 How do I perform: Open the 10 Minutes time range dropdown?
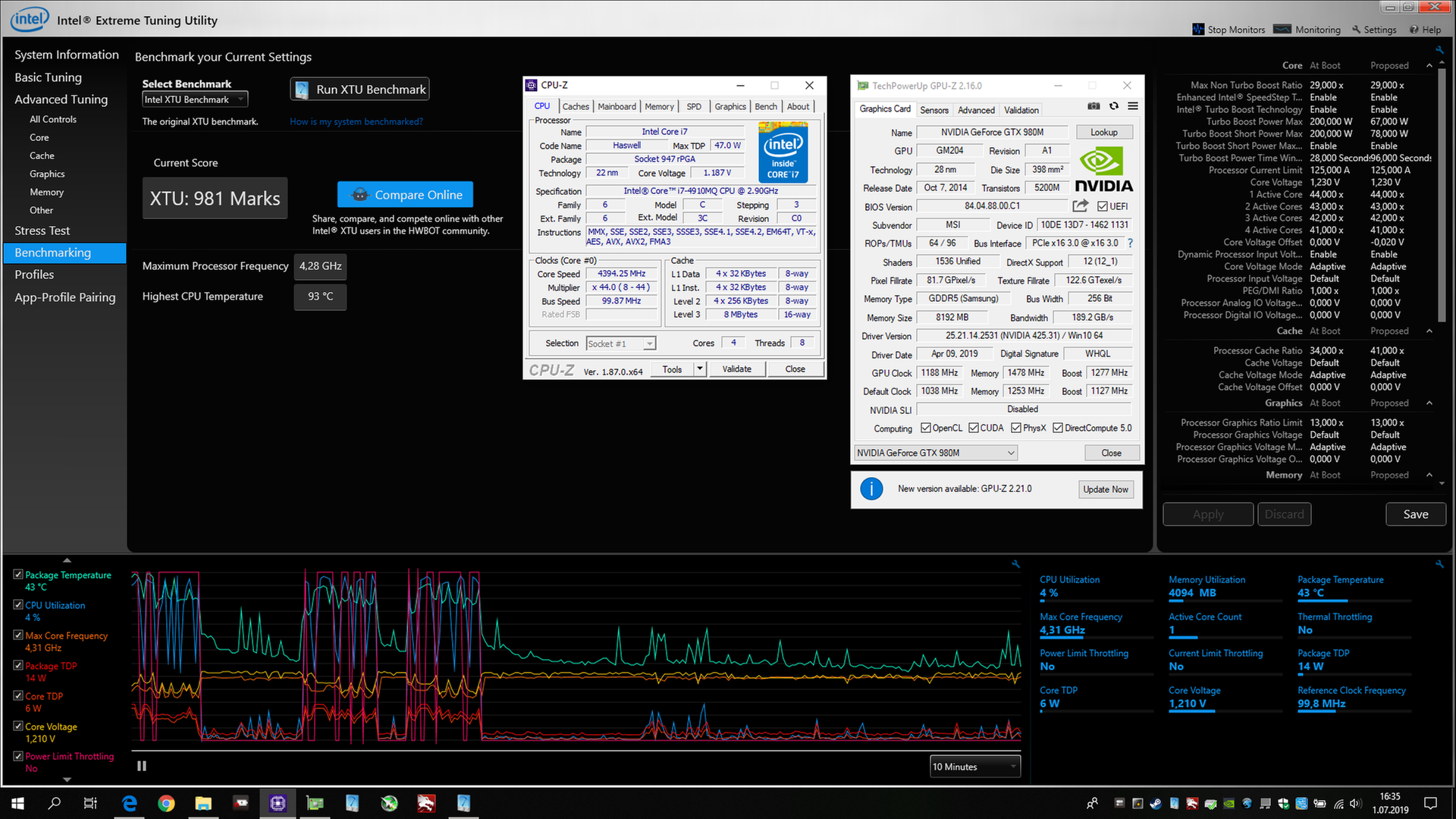click(x=975, y=767)
